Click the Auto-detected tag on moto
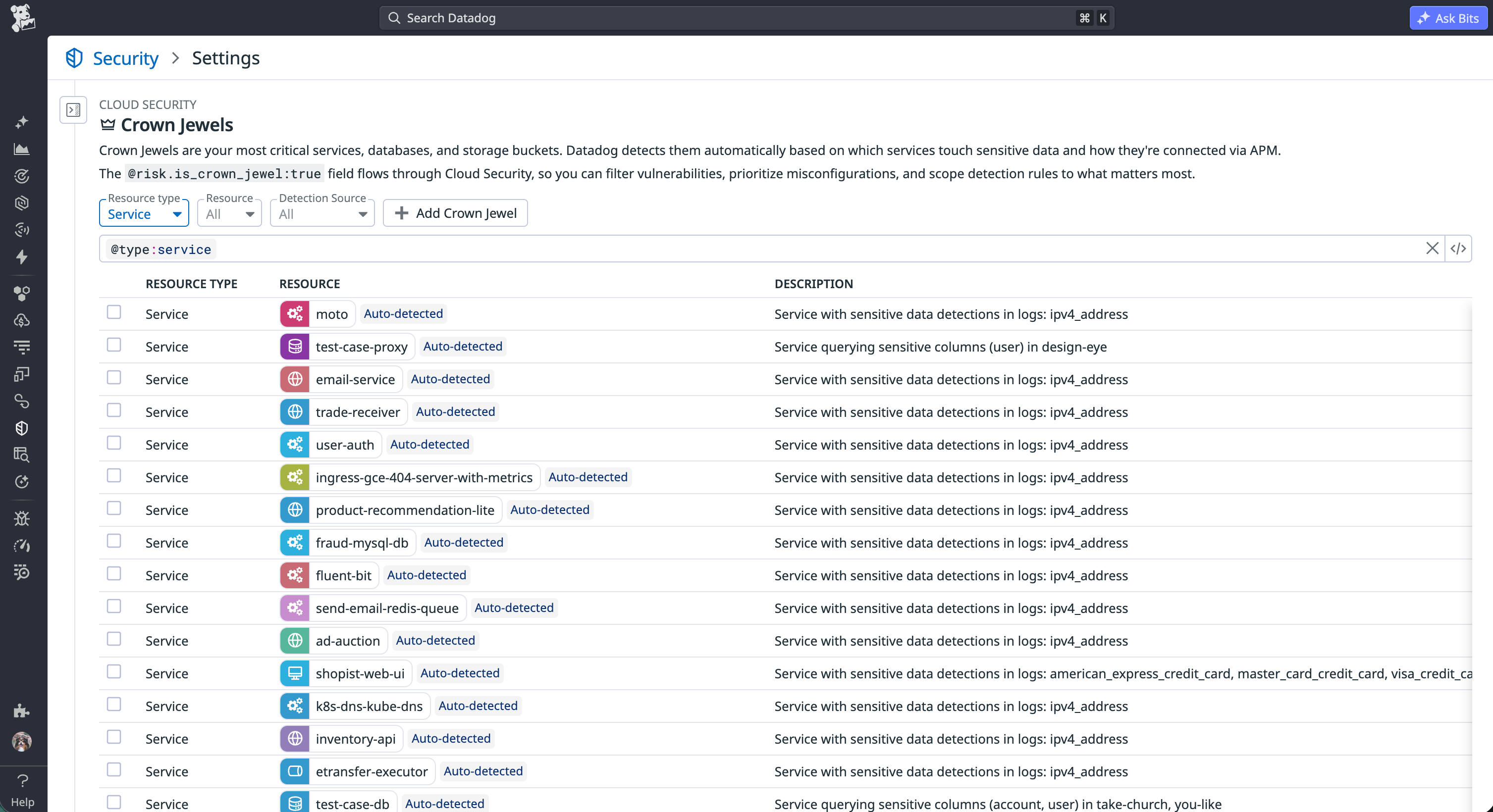 [403, 314]
